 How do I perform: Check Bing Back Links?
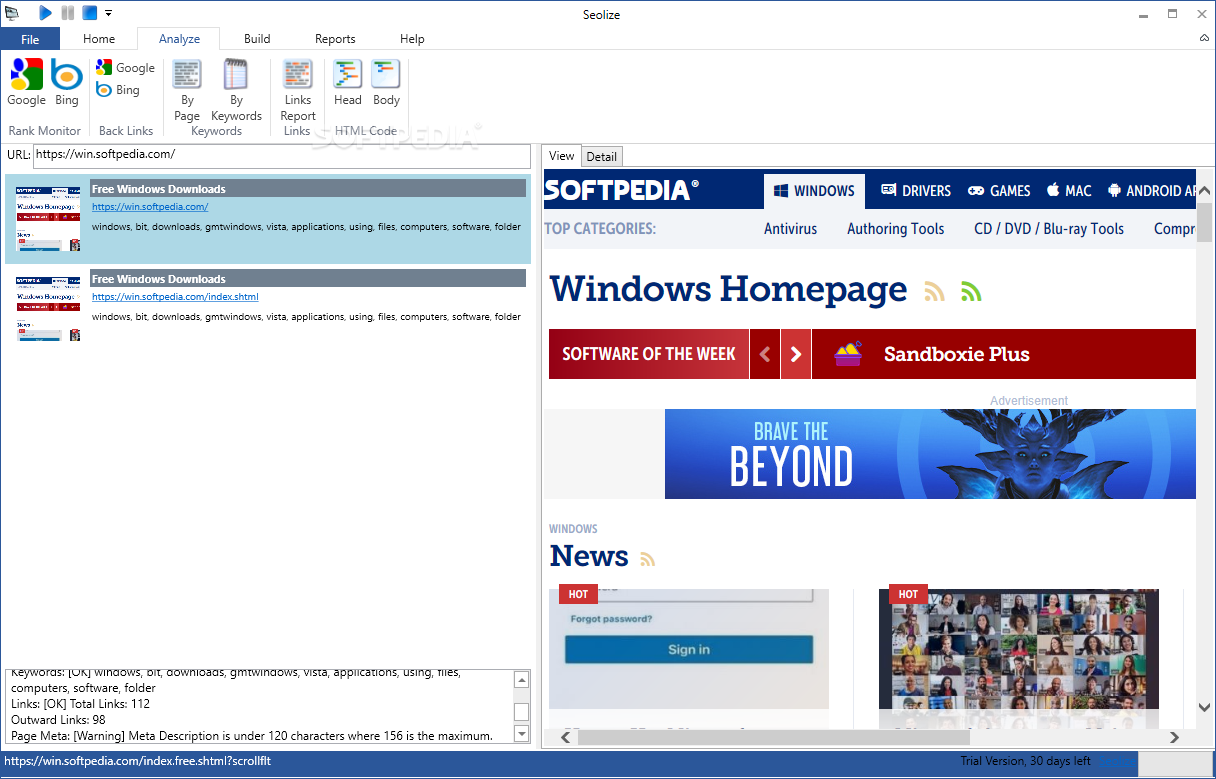(118, 90)
